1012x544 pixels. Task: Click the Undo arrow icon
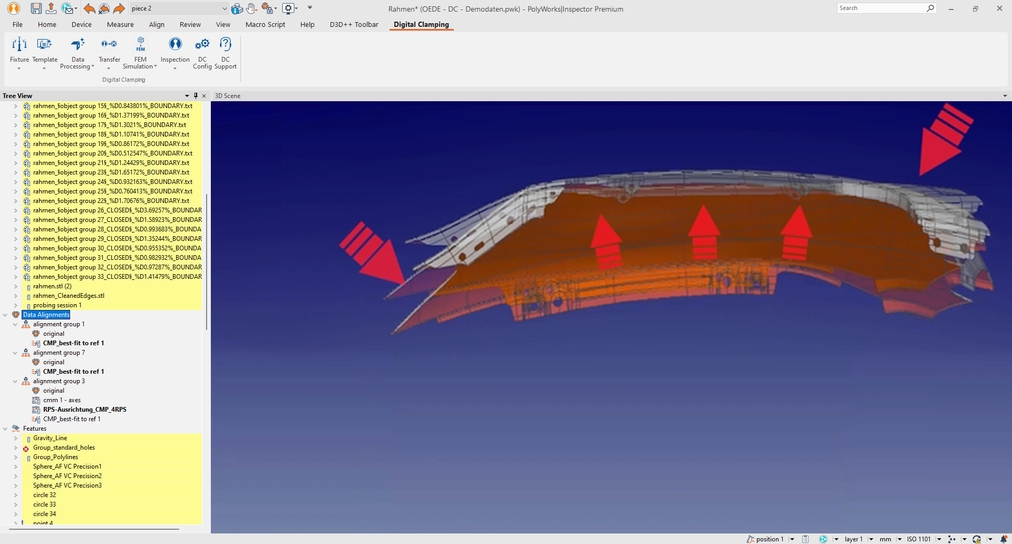click(x=89, y=8)
